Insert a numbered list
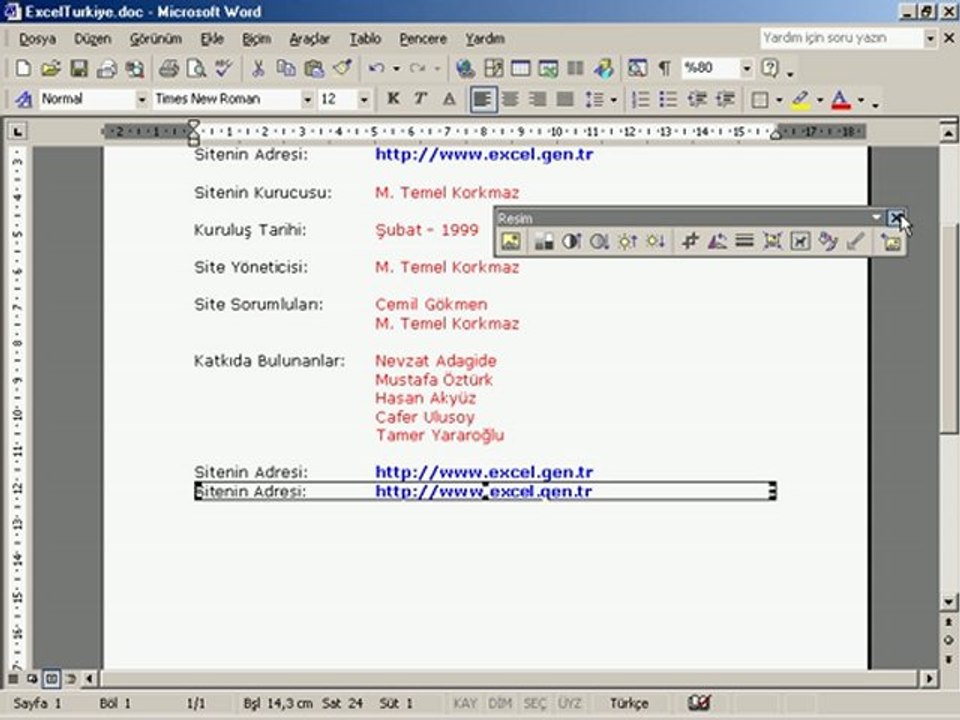This screenshot has width=960, height=720. 640,99
